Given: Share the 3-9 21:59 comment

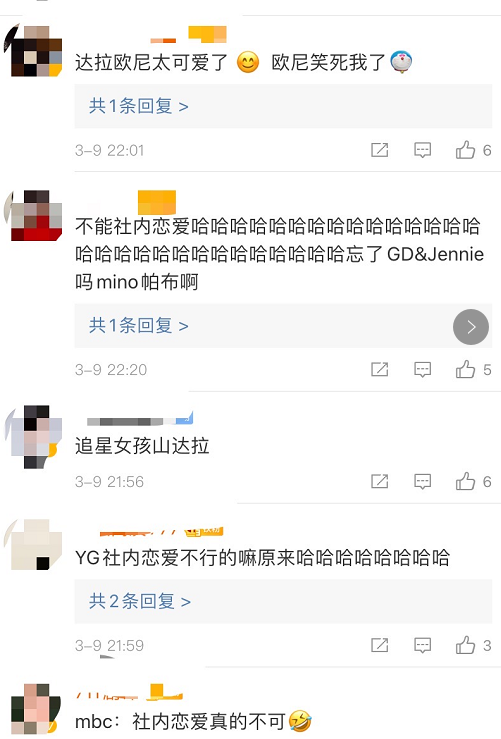Looking at the screenshot, I should [379, 645].
